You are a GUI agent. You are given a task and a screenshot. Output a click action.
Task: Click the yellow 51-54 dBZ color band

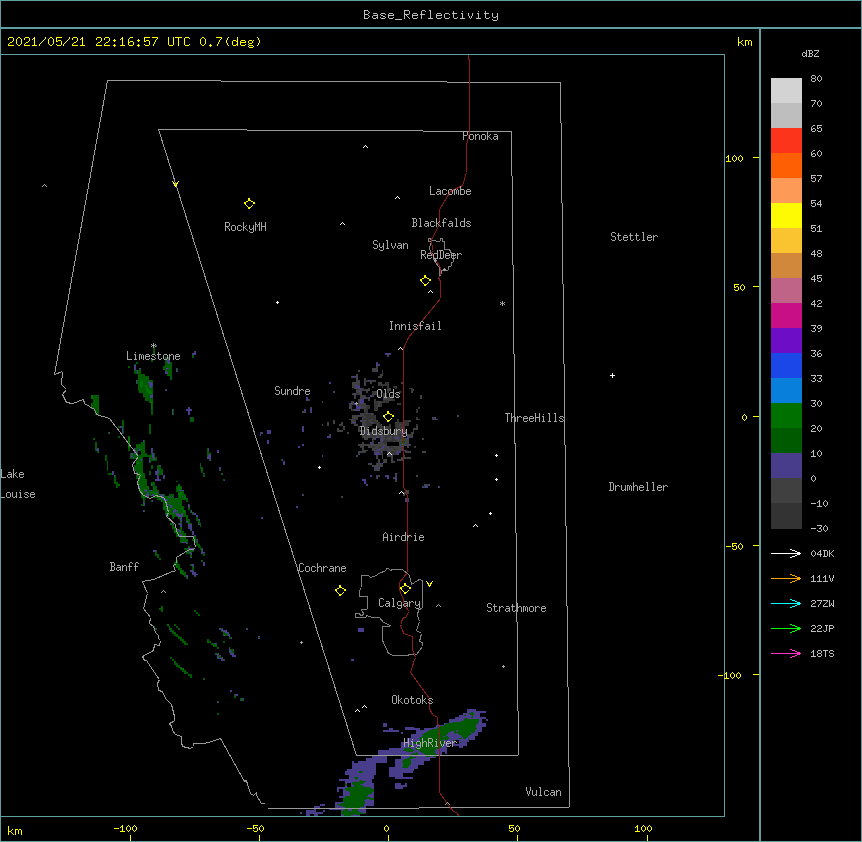click(786, 215)
